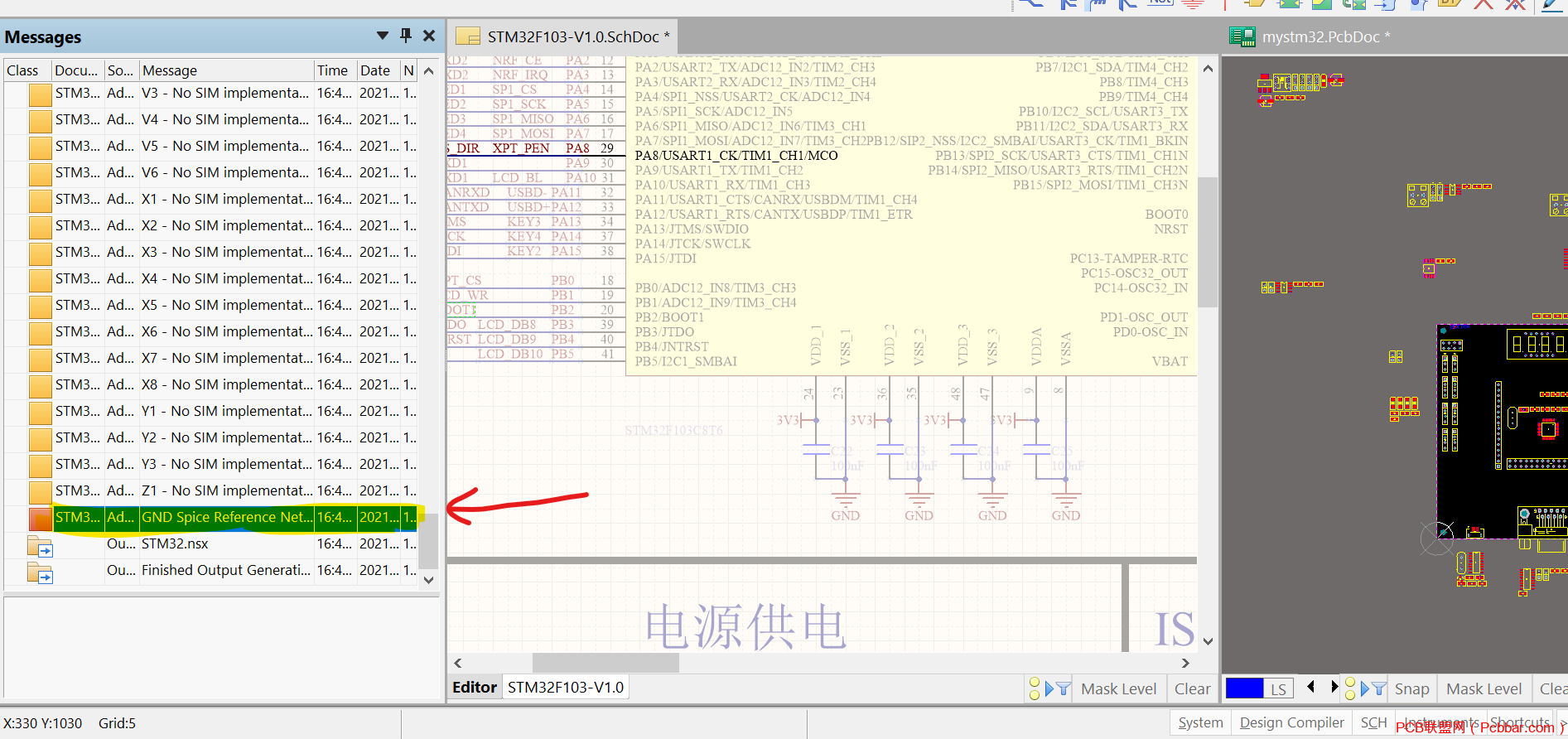Image resolution: width=1568 pixels, height=739 pixels.
Task: Click the Messages list scrollbar thumb
Action: [x=428, y=540]
